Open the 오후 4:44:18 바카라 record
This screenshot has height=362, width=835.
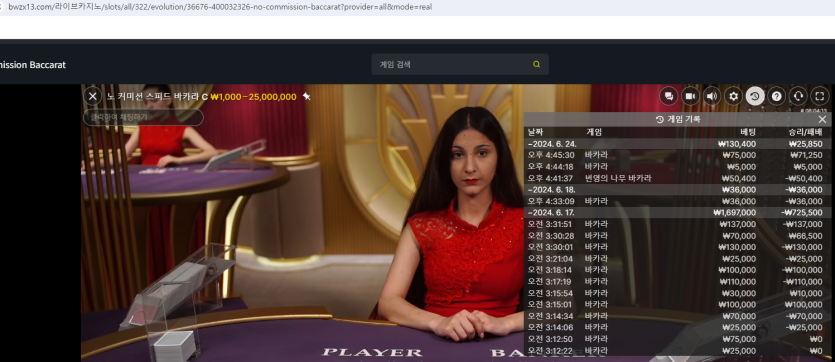[x=677, y=167]
